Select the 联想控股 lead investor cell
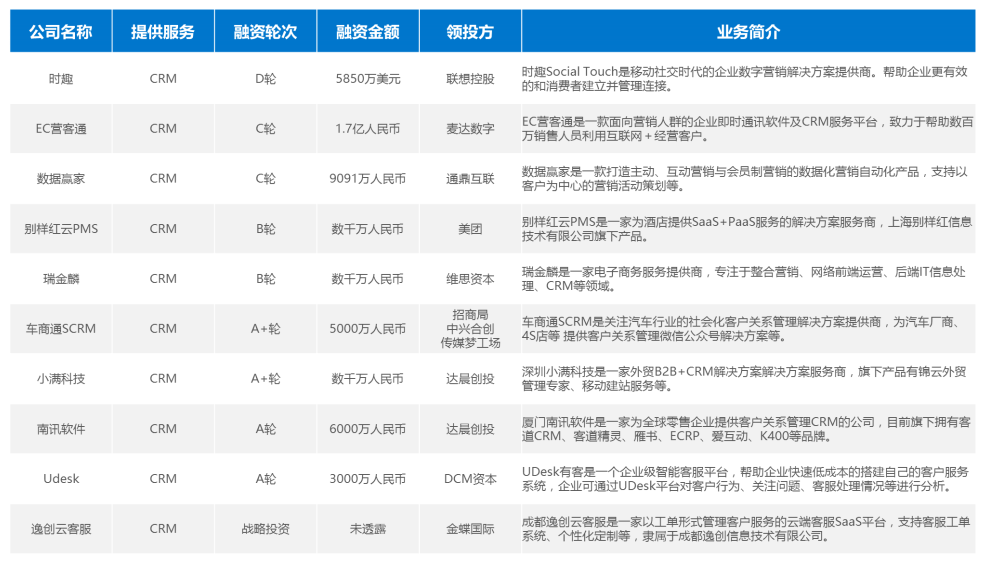The height and width of the screenshot is (562, 987). pyautogui.click(x=470, y=79)
